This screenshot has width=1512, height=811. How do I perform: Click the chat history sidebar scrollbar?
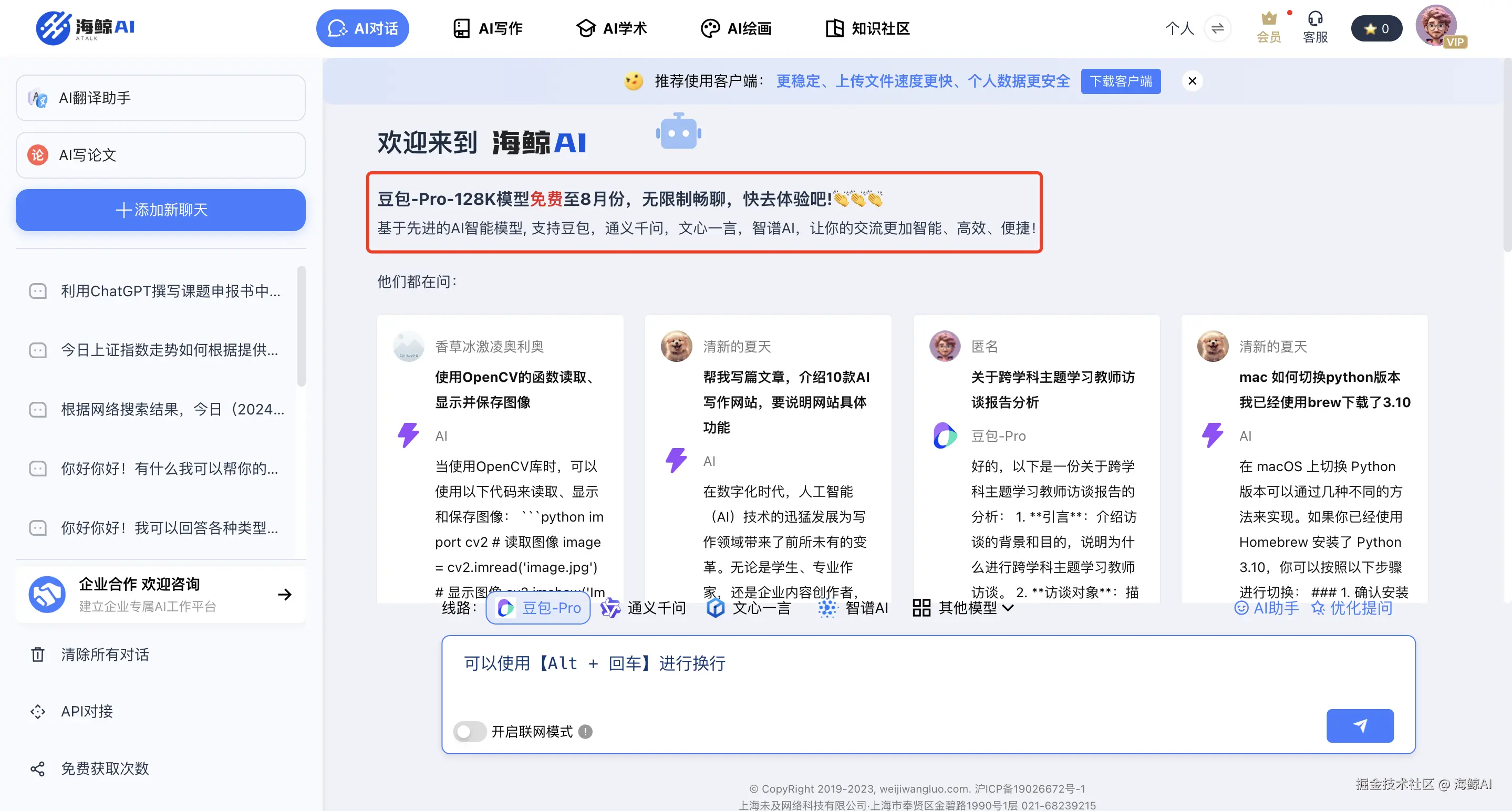click(x=301, y=326)
